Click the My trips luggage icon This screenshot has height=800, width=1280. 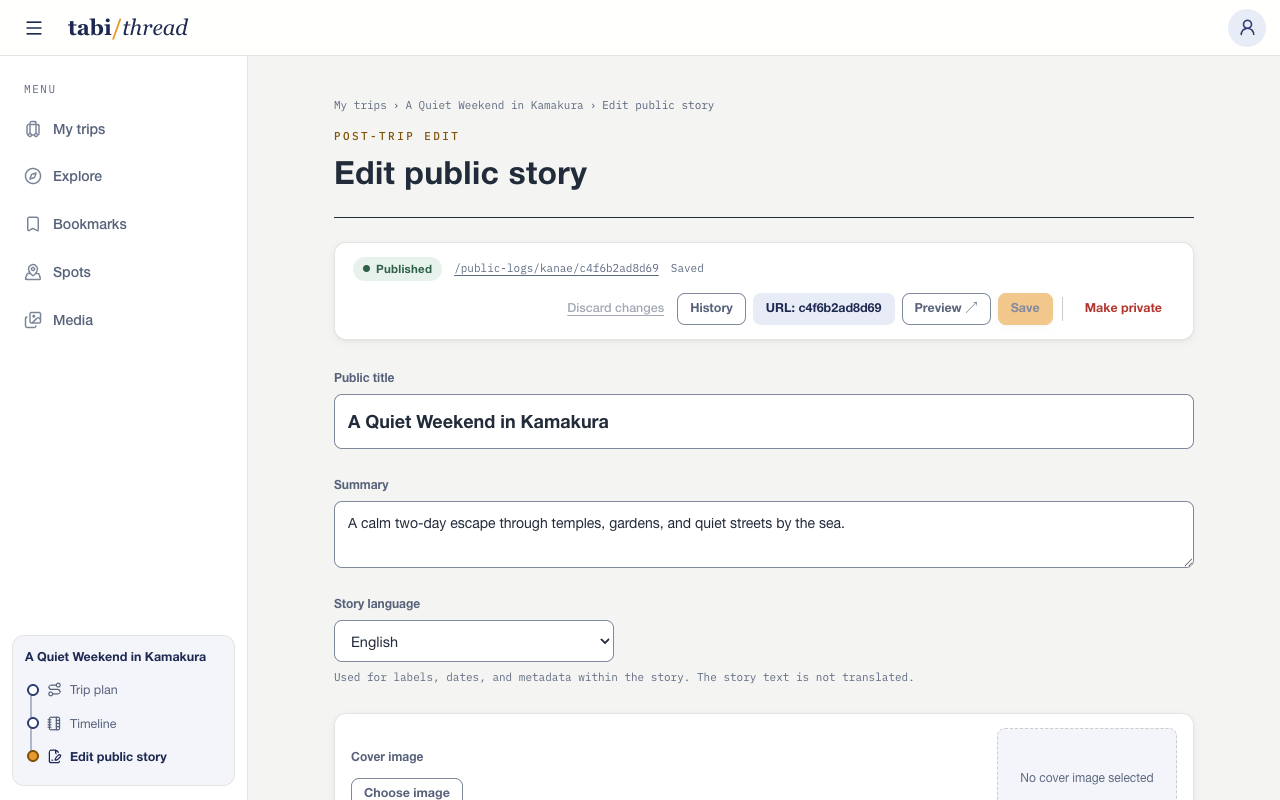[x=33, y=129]
